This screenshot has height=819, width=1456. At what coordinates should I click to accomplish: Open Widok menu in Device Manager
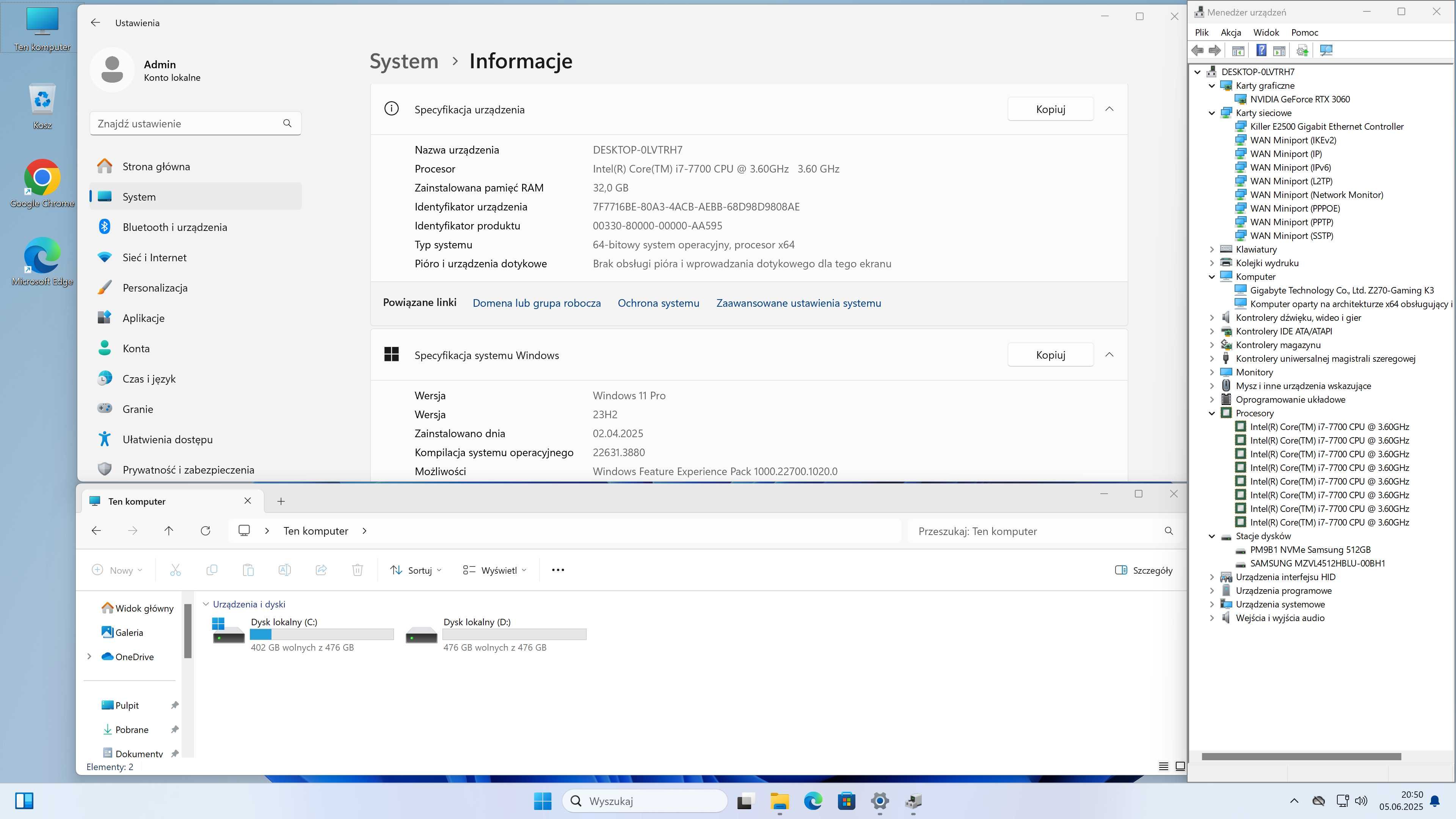(x=1266, y=33)
